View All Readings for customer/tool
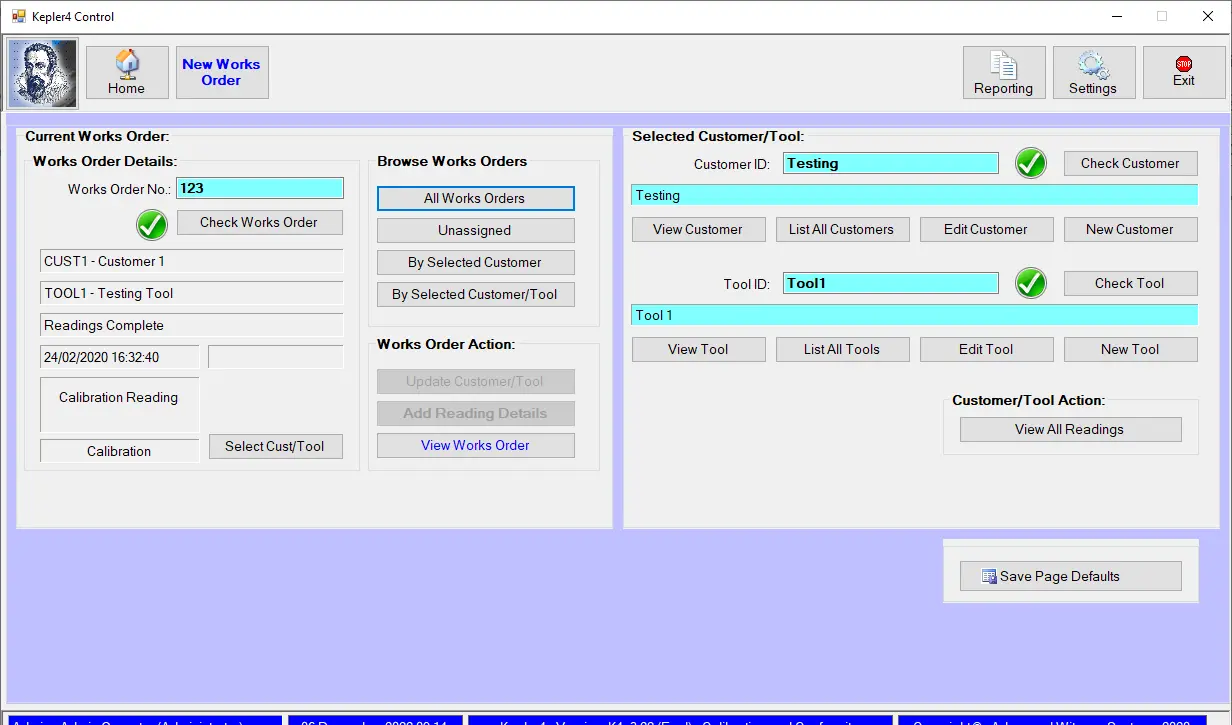Viewport: 1232px width, 725px height. tap(1069, 429)
